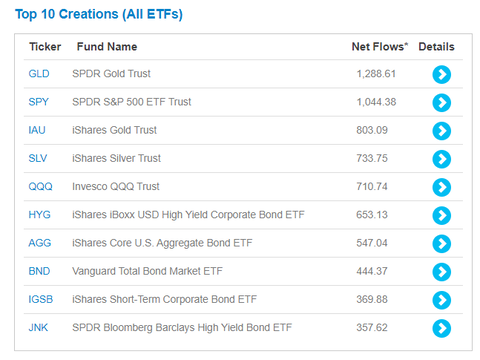Open details arrow in the JNK row
This screenshot has width=480, height=360.
pos(442,328)
